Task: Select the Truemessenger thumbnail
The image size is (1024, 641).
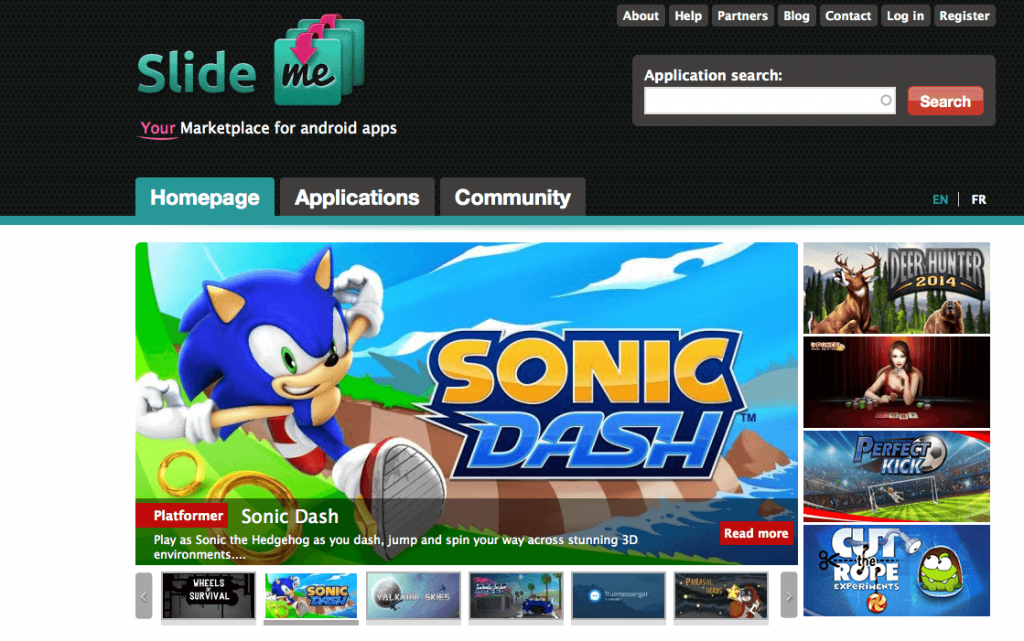Action: click(618, 595)
